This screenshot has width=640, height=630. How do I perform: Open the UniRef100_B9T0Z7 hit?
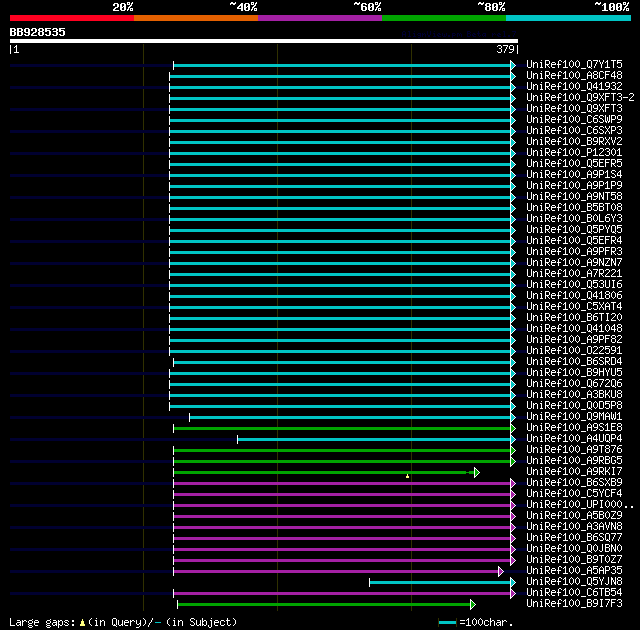click(574, 560)
